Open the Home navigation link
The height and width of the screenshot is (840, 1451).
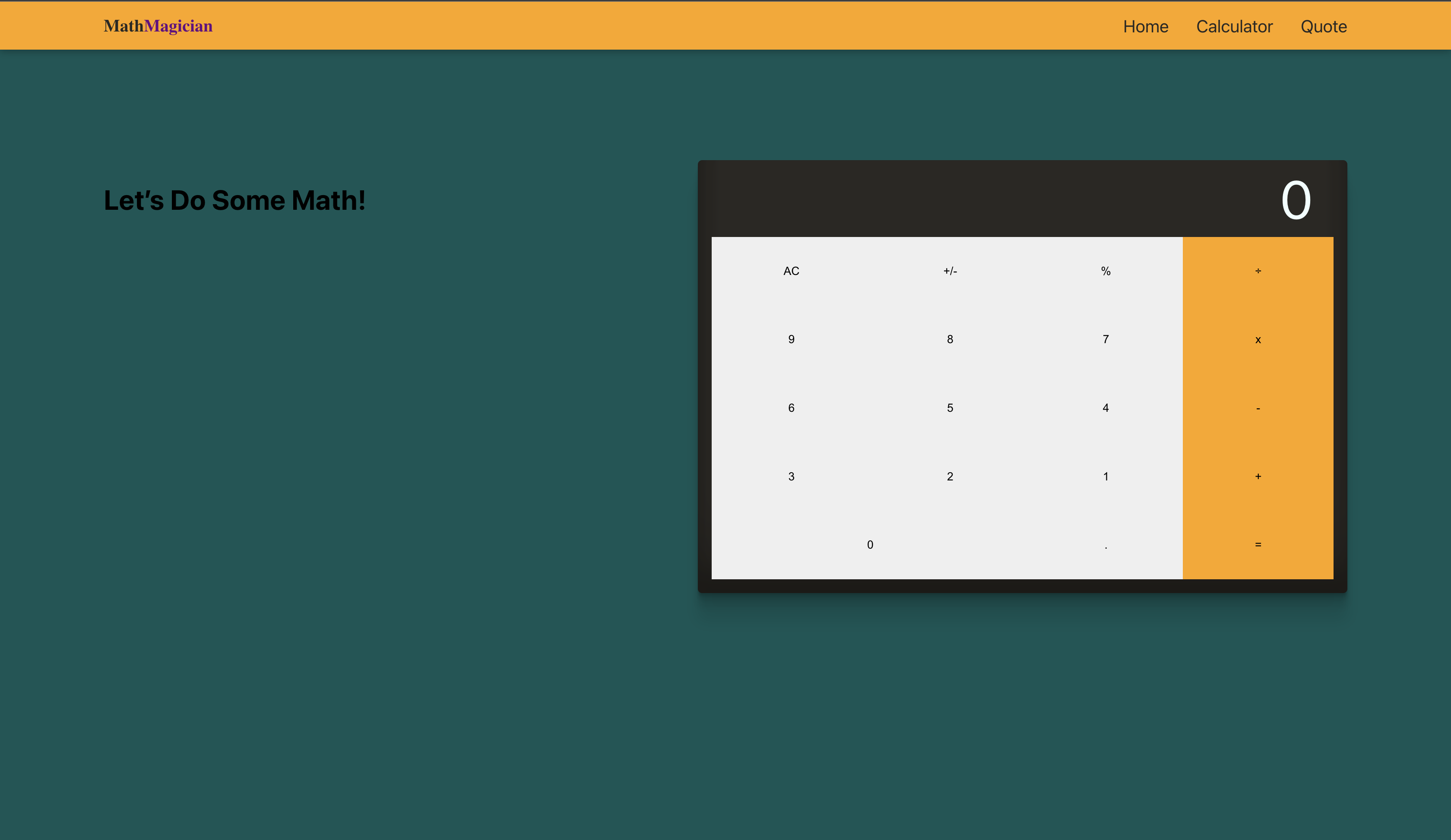1145,26
